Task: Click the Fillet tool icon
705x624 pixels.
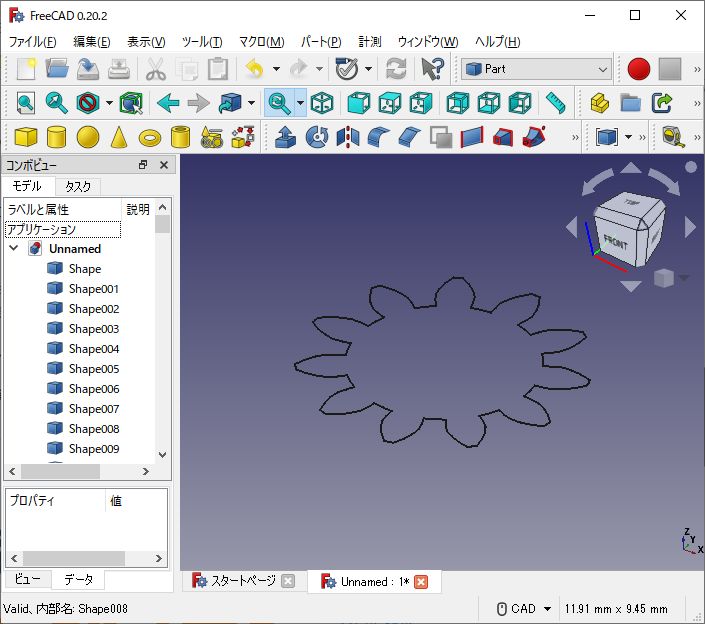Action: click(x=379, y=137)
